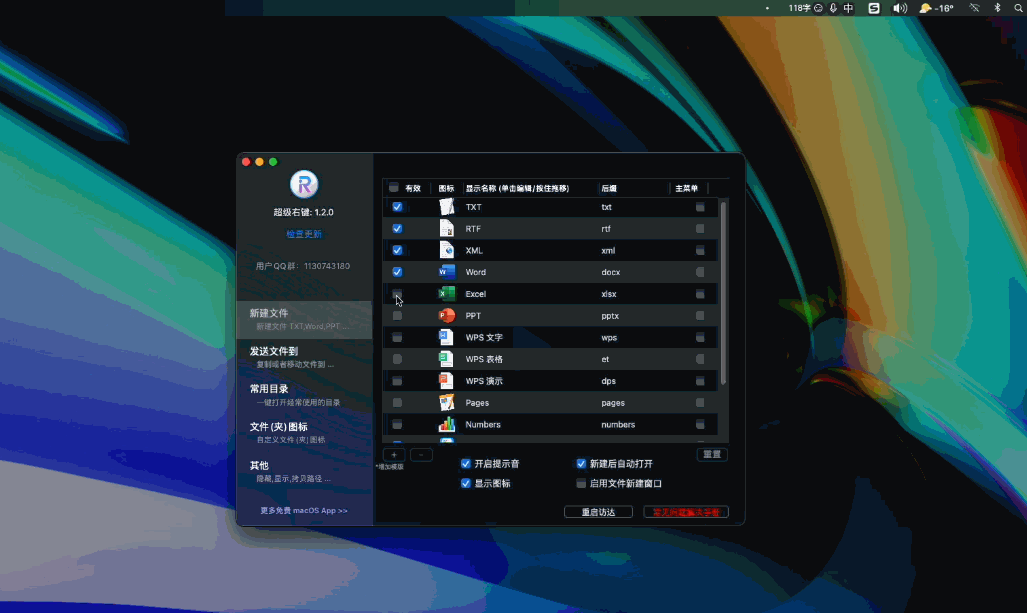Enable the WPS 文字 有效 checkbox

click(397, 337)
